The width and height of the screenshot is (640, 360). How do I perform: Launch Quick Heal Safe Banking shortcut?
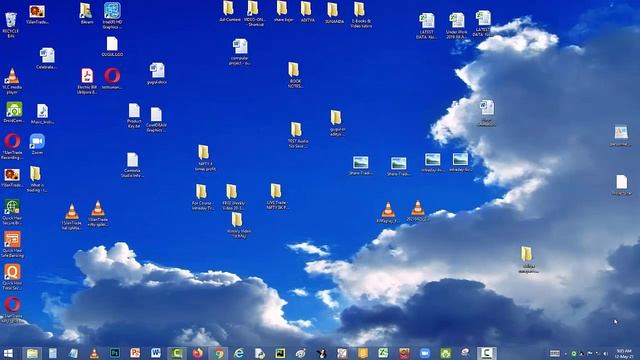tap(12, 244)
